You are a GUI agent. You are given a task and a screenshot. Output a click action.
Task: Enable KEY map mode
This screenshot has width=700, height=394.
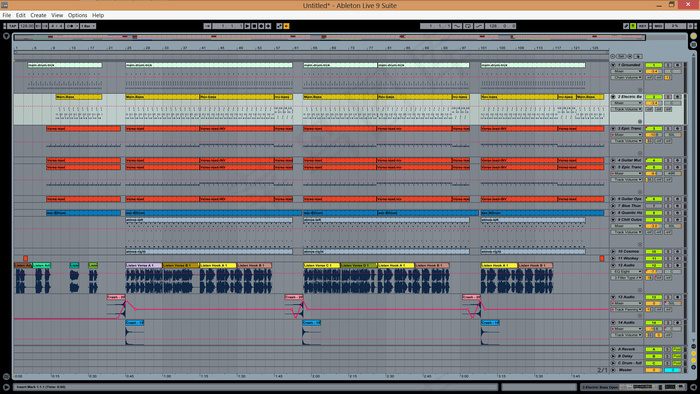click(x=642, y=26)
